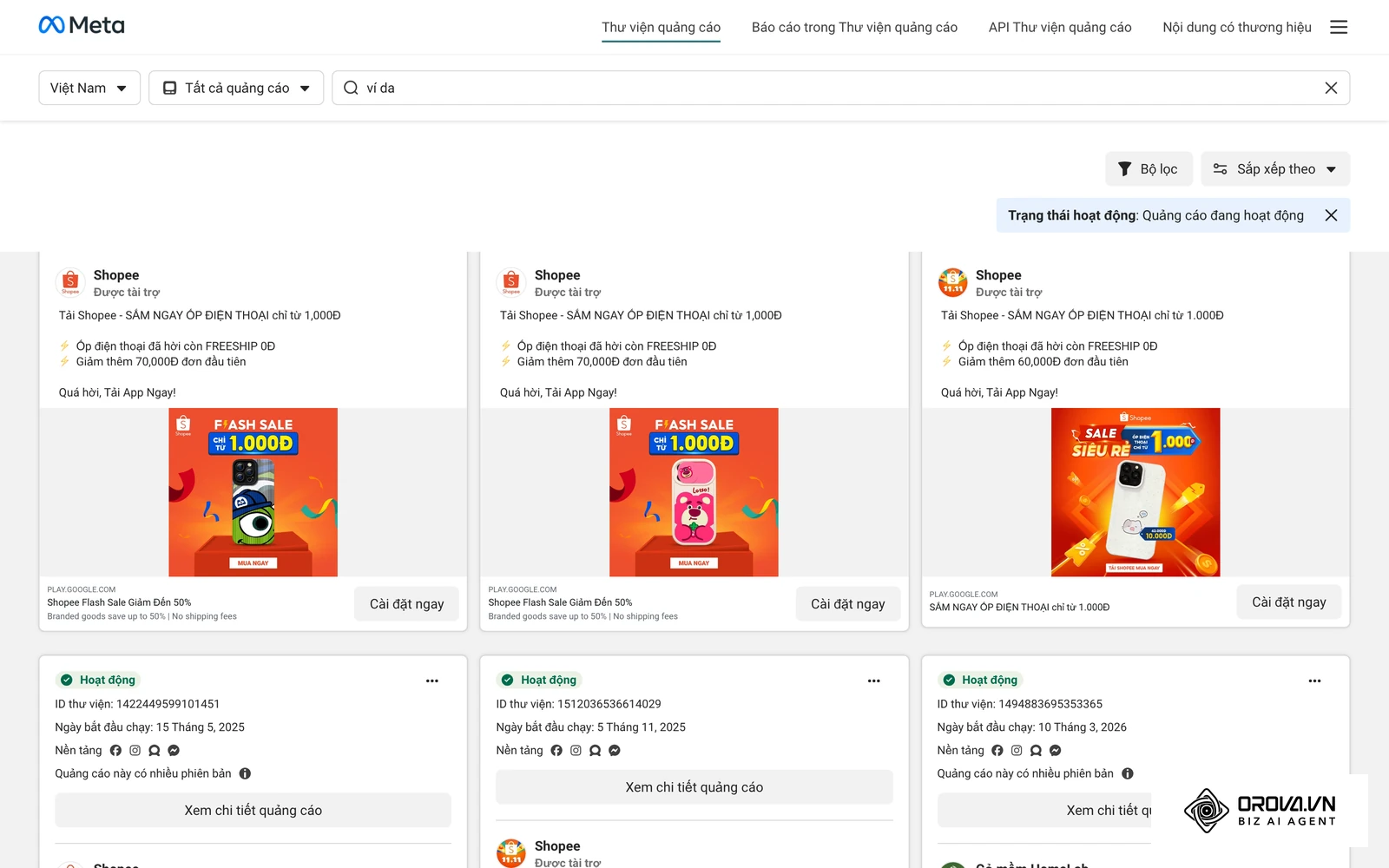Expand the Tất cả quảng cáo category dropdown
The image size is (1389, 868).
236,88
